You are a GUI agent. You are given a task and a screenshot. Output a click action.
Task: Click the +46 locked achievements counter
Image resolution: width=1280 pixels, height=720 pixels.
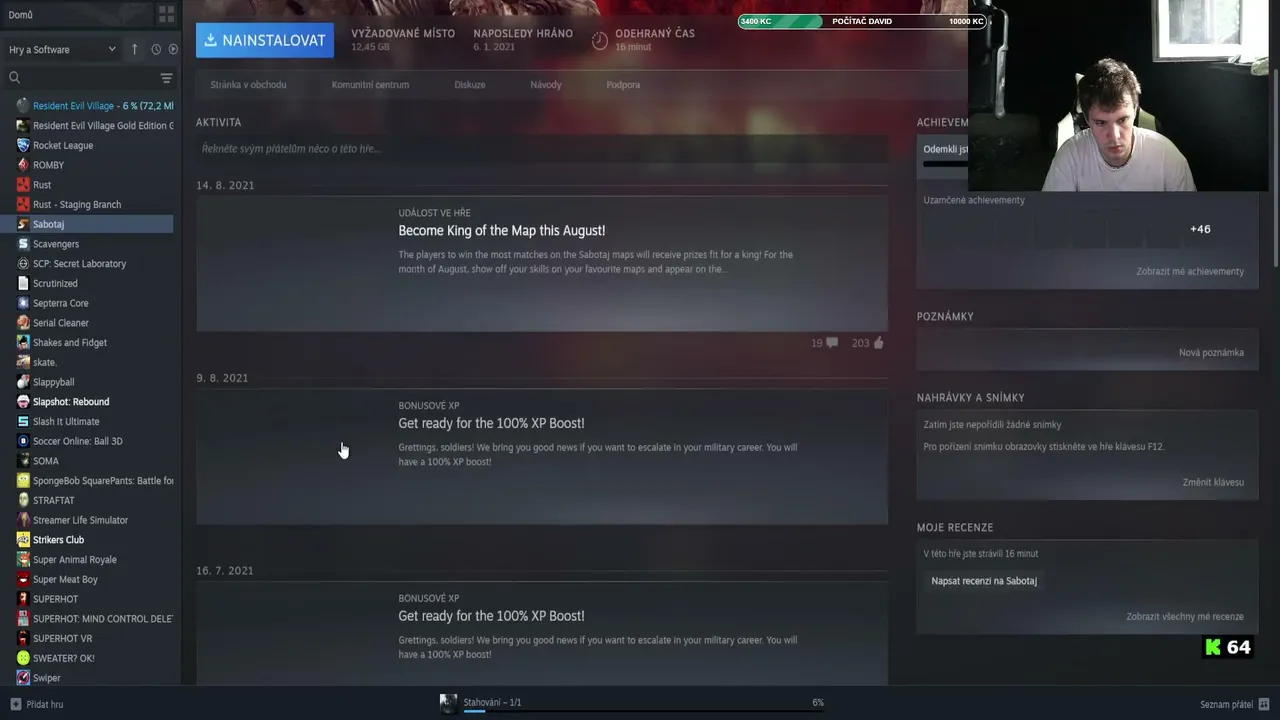[x=1200, y=229]
